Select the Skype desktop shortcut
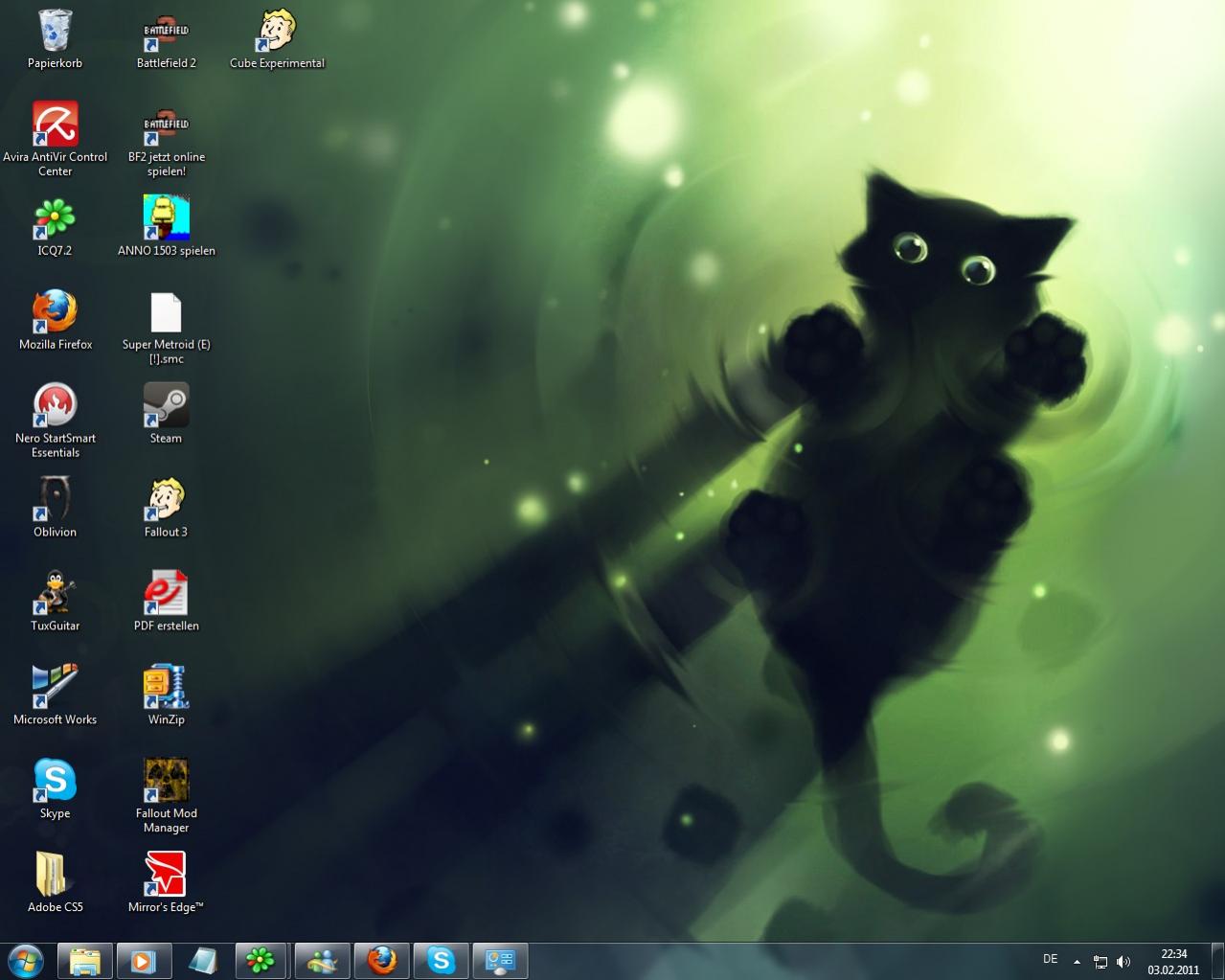Image resolution: width=1225 pixels, height=980 pixels. 55,789
